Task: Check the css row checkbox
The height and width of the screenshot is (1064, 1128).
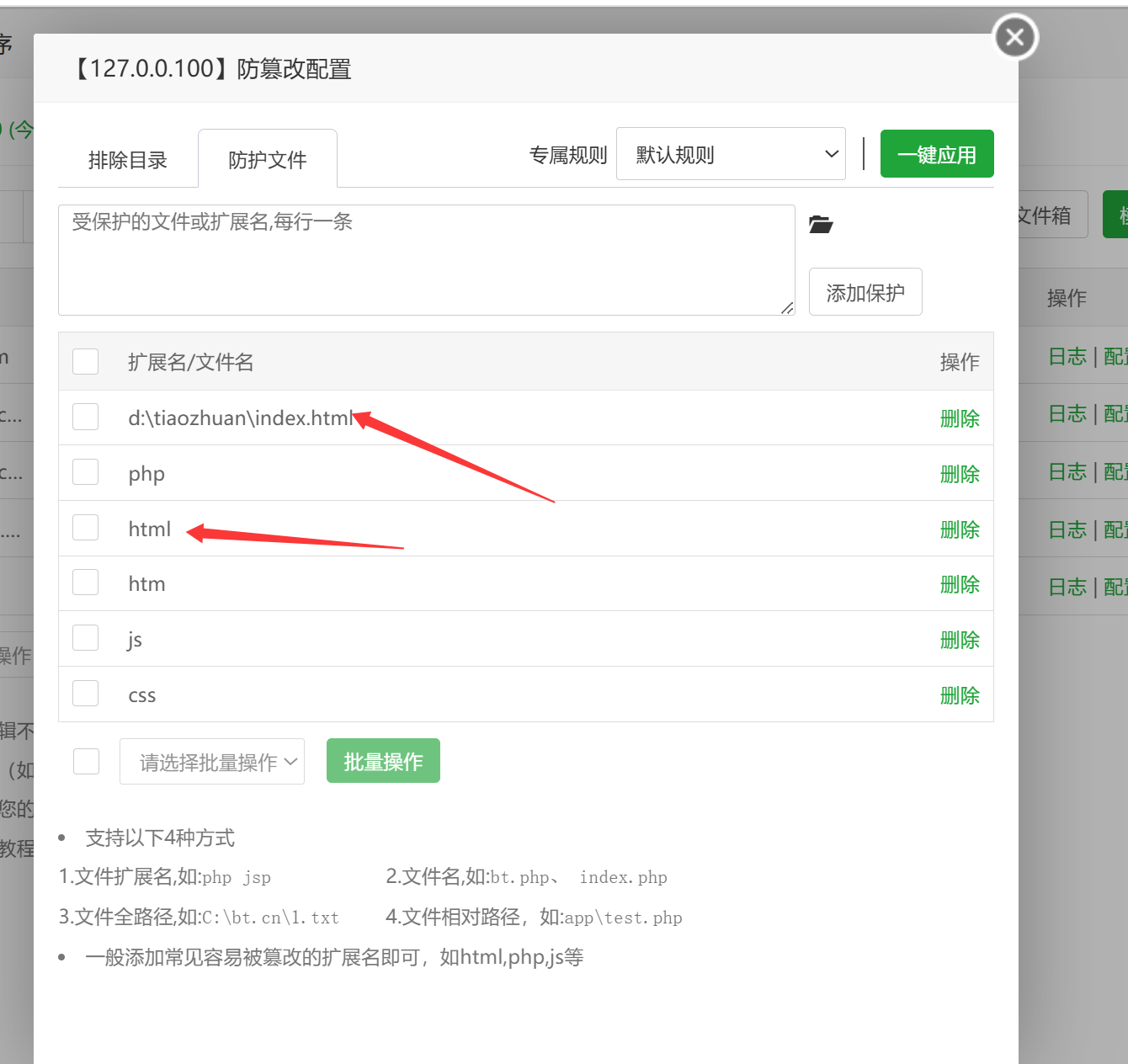Action: (x=86, y=694)
